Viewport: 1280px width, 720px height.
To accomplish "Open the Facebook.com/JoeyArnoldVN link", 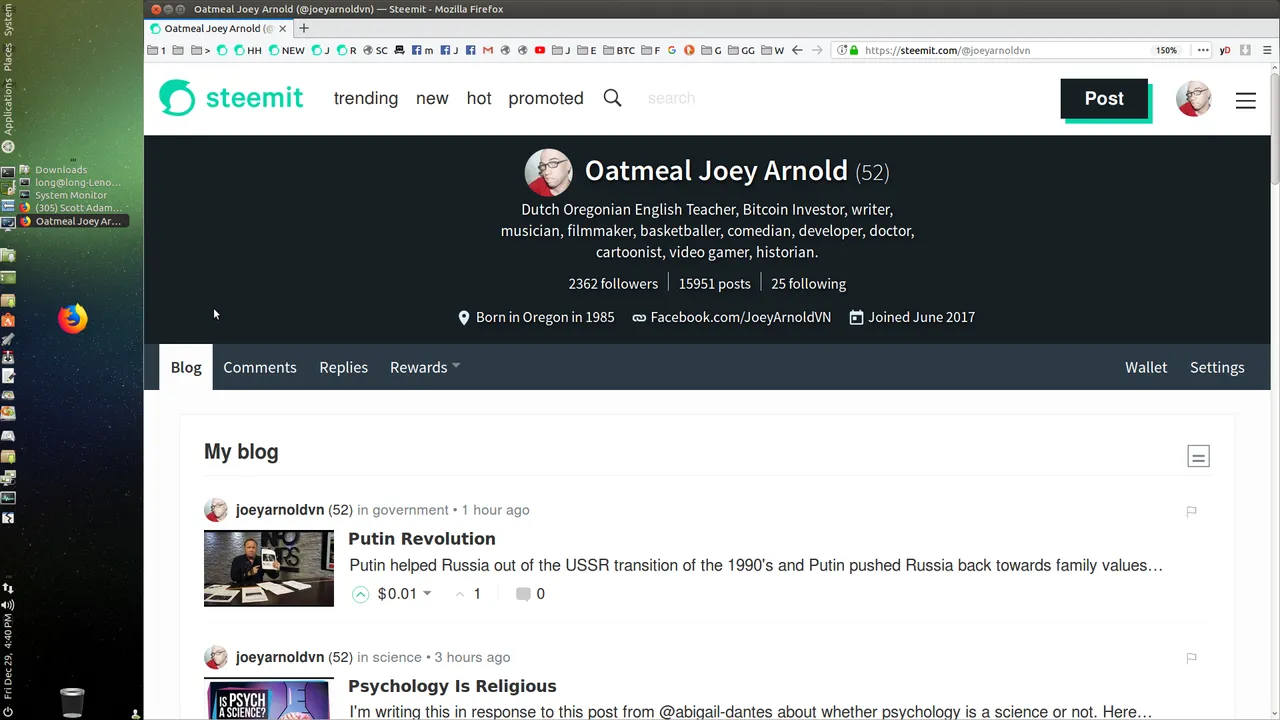I will 740,317.
